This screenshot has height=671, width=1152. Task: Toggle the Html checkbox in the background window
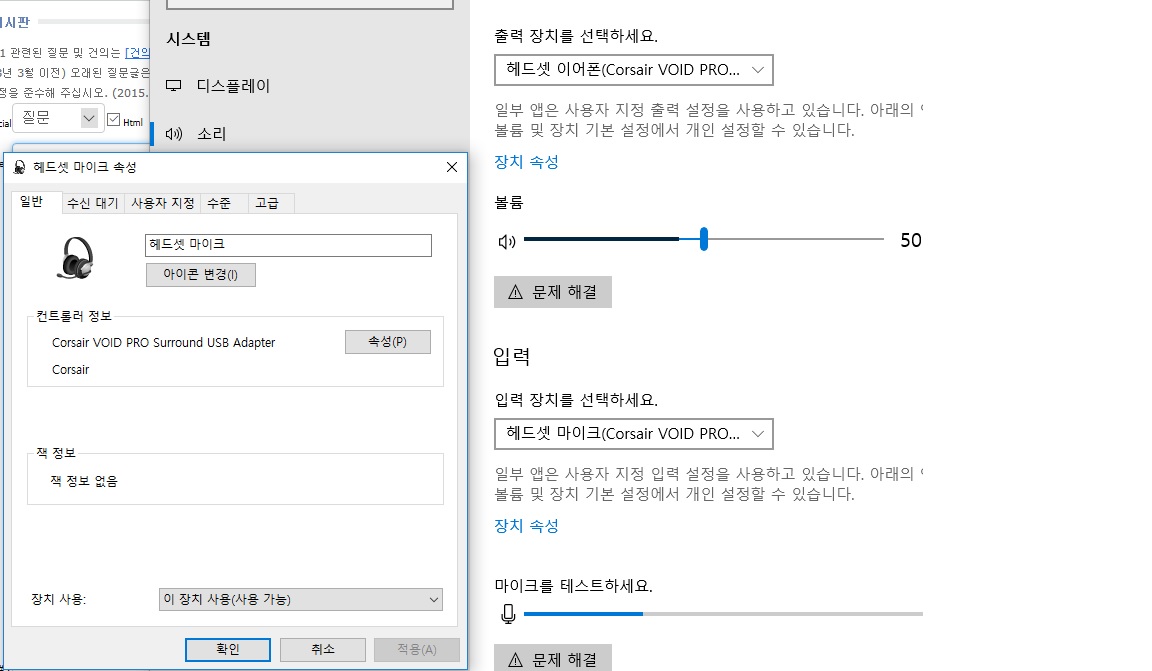coord(114,119)
